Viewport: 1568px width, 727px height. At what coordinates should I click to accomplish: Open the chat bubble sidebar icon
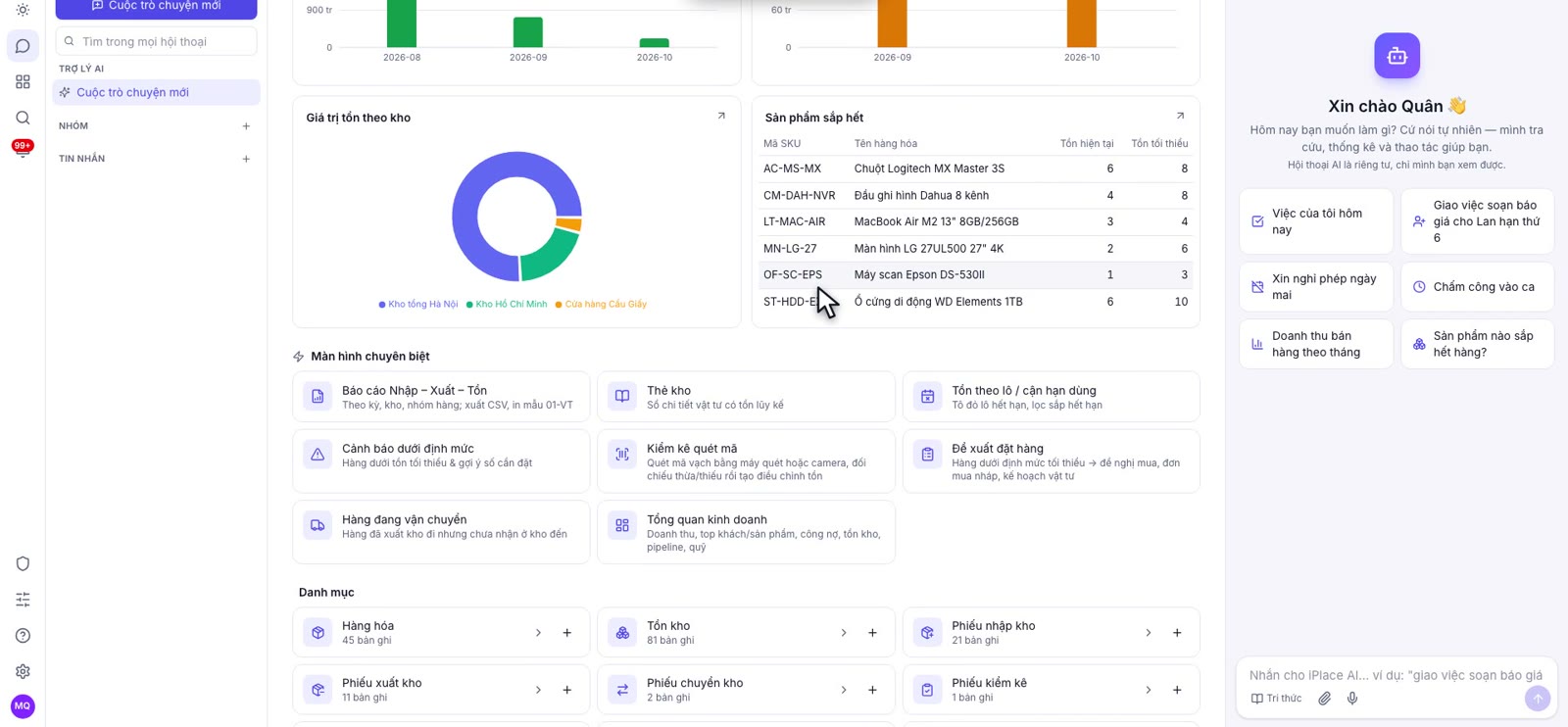[23, 46]
